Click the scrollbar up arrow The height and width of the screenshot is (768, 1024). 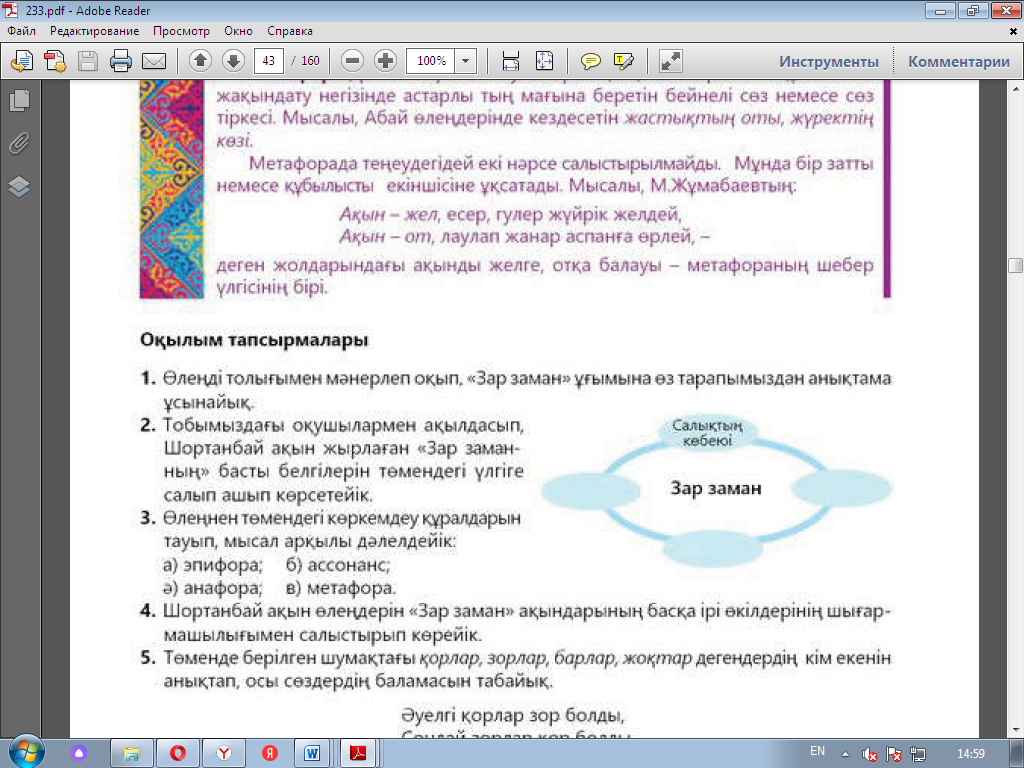(1015, 88)
